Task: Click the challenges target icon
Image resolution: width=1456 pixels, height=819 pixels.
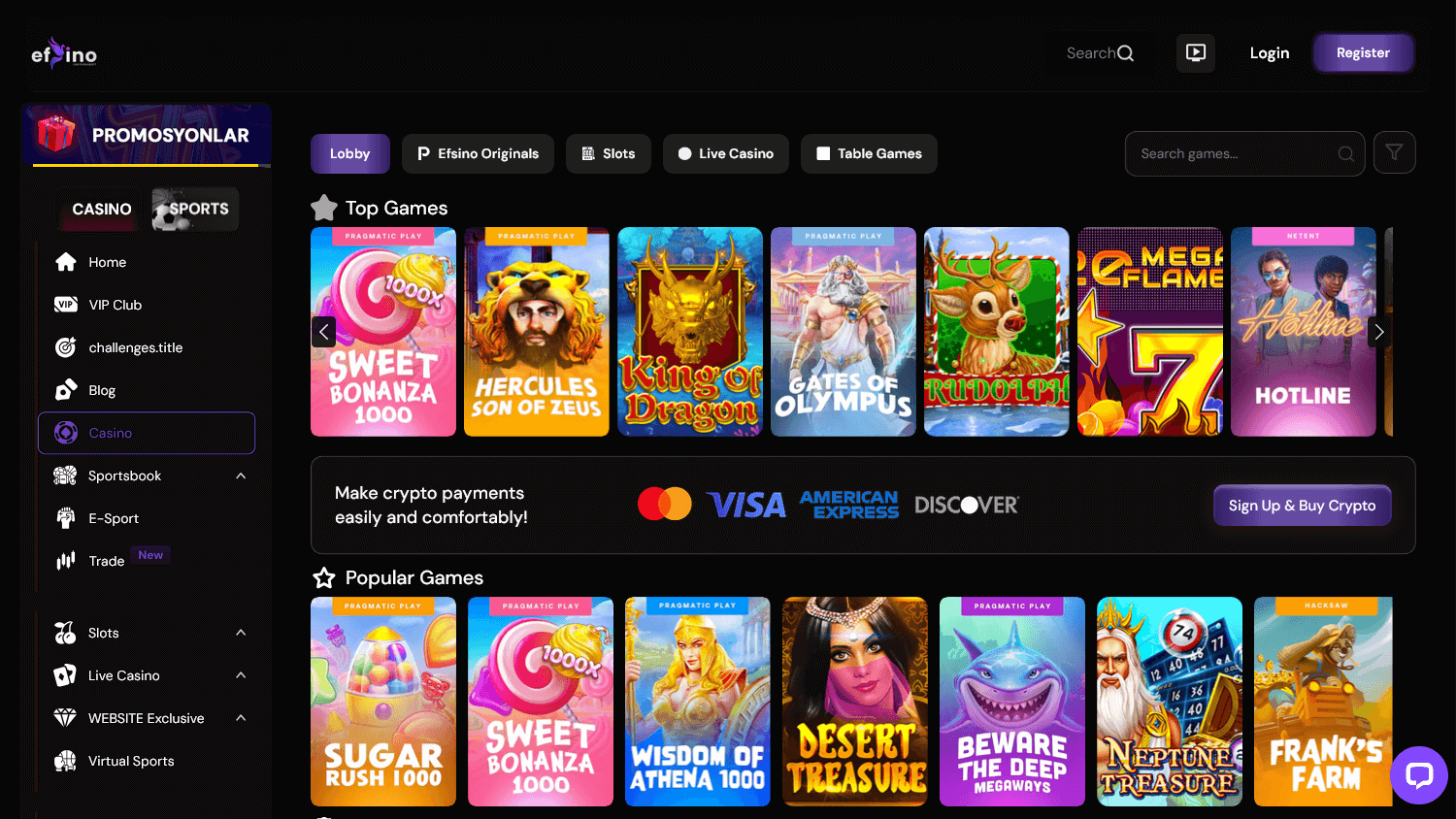Action: (66, 347)
